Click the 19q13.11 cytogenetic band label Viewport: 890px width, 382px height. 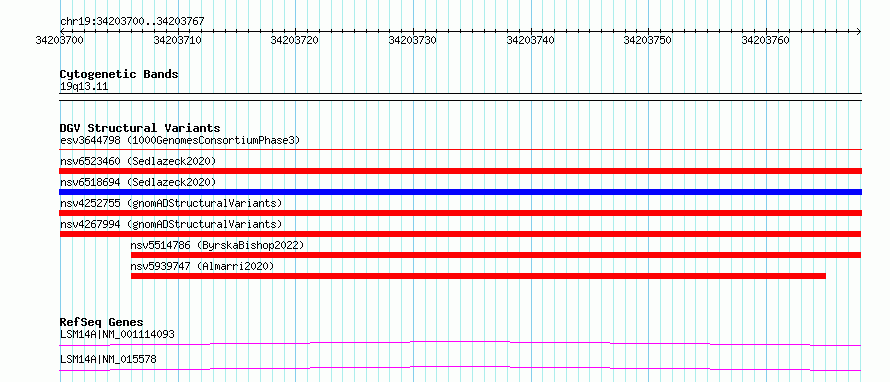tap(84, 87)
